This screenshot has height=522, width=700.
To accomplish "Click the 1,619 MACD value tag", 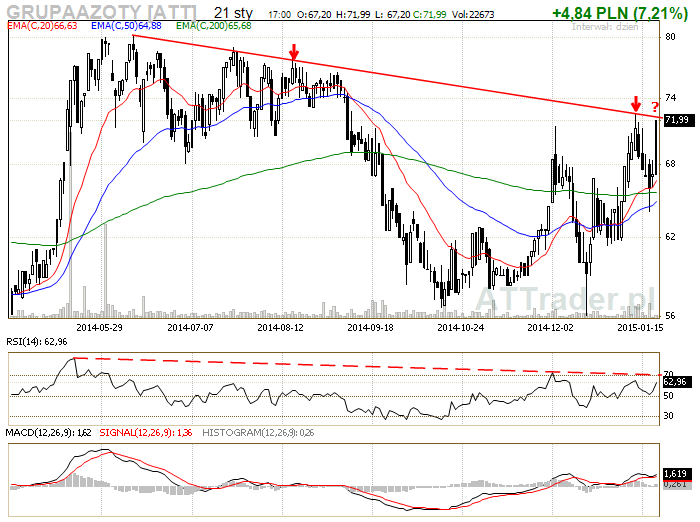I will click(x=678, y=473).
